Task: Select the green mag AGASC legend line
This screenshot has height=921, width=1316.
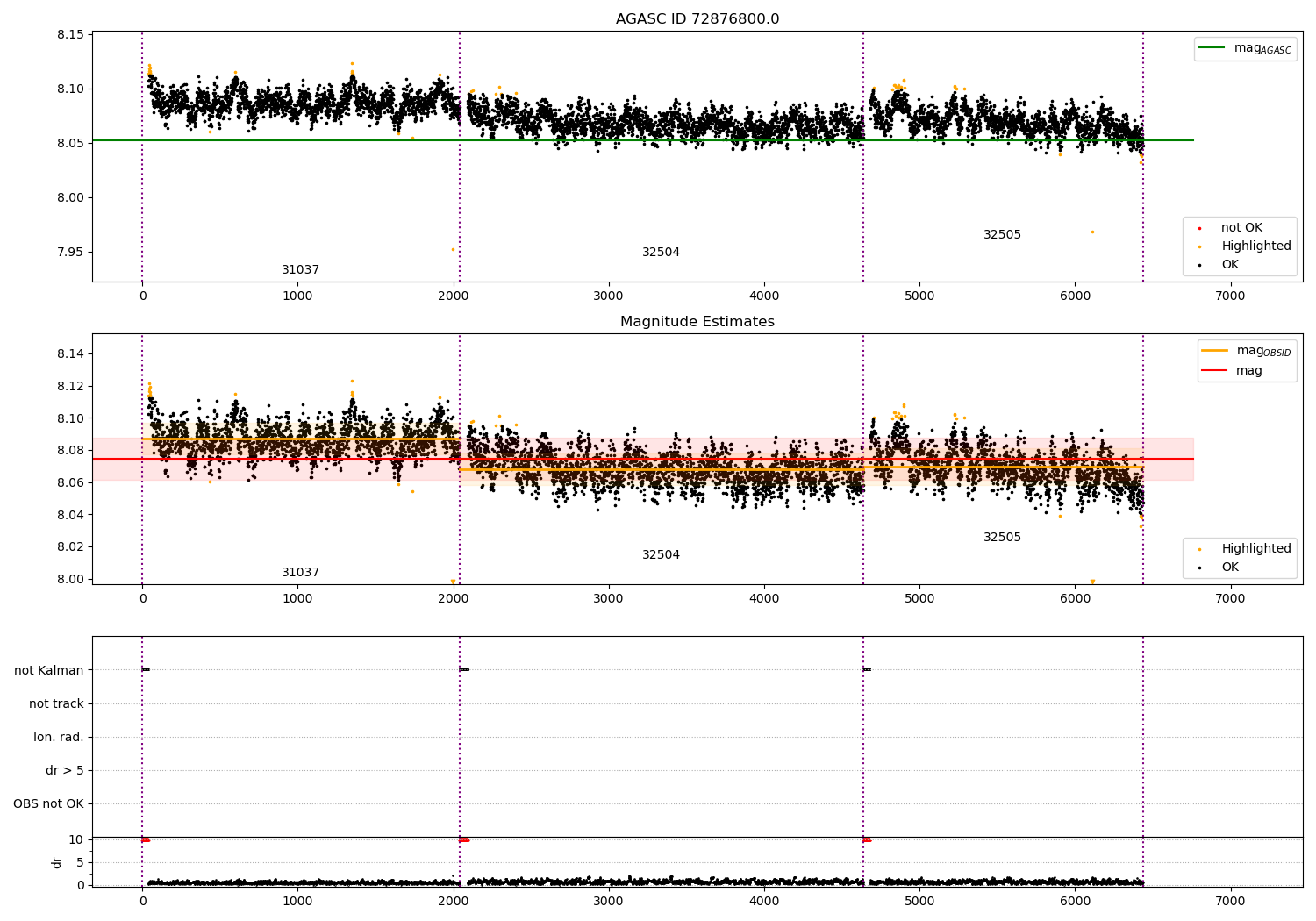Action: click(1211, 48)
